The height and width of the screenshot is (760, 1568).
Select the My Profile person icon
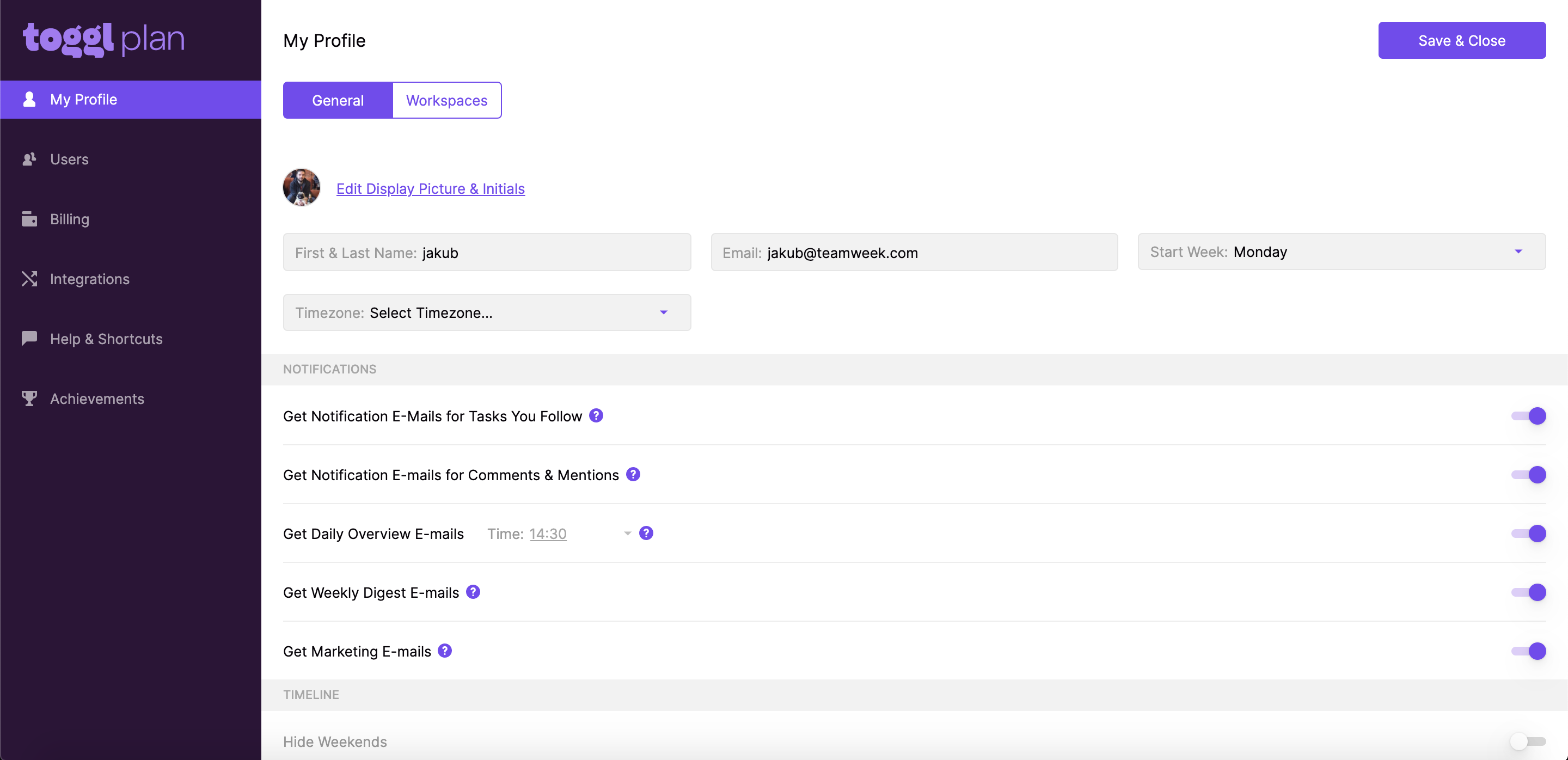click(x=30, y=99)
